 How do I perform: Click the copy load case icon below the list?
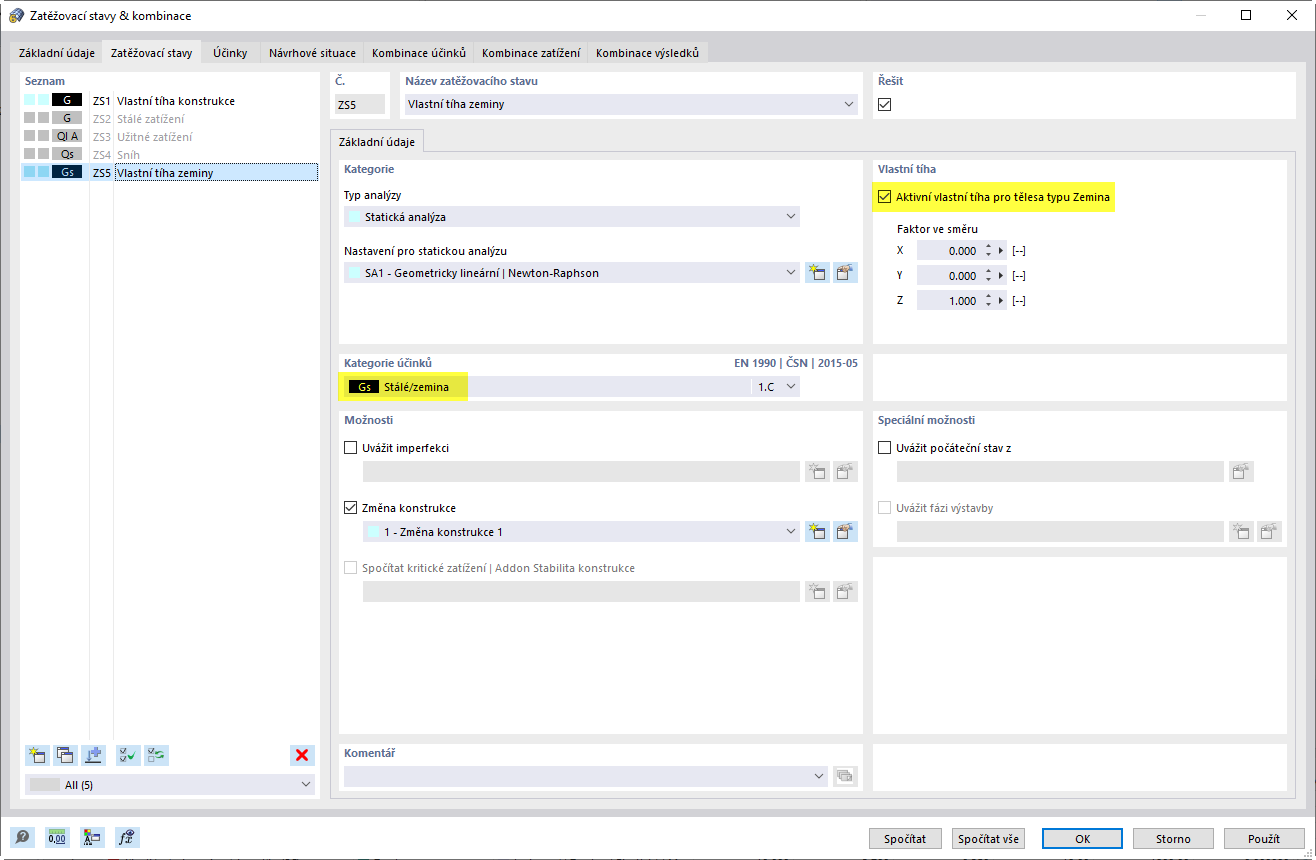pyautogui.click(x=66, y=755)
